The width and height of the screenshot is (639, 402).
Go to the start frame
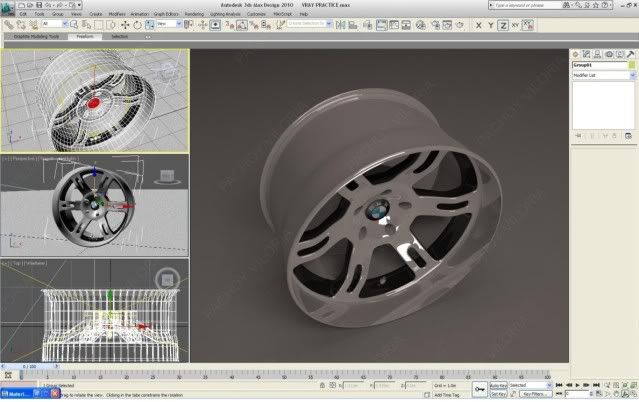(559, 385)
